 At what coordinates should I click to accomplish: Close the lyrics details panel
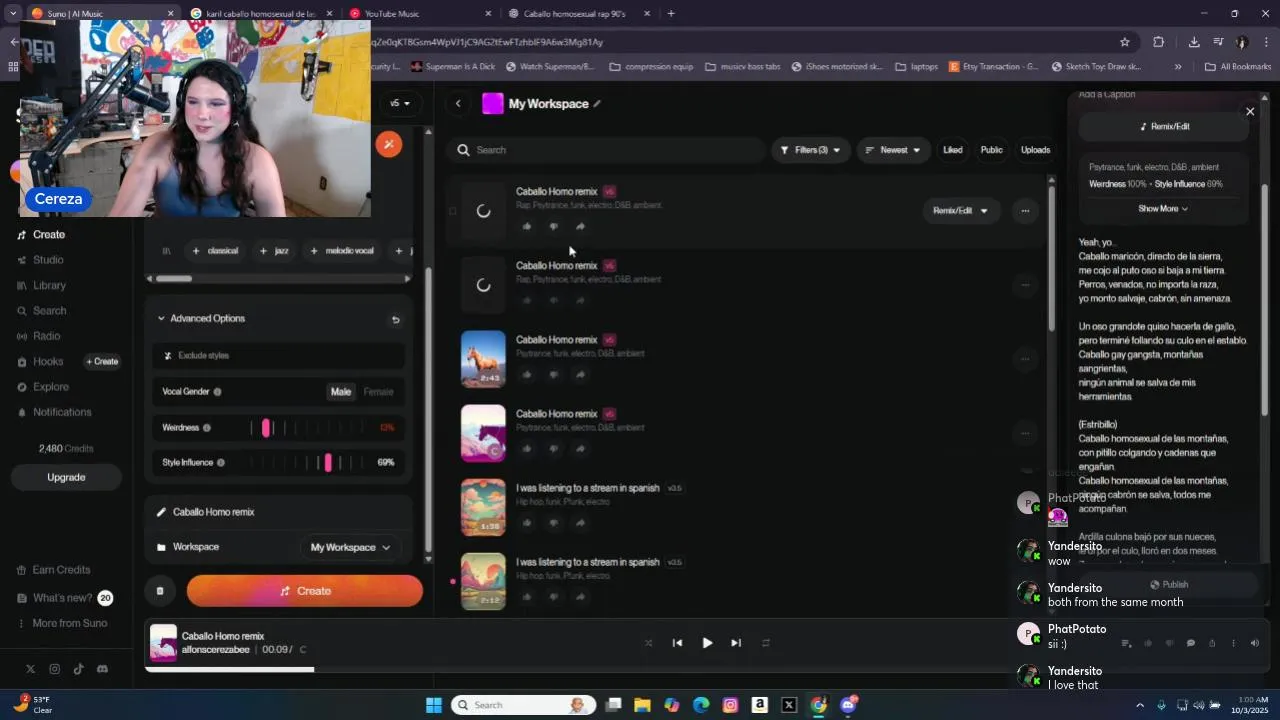(x=1250, y=111)
